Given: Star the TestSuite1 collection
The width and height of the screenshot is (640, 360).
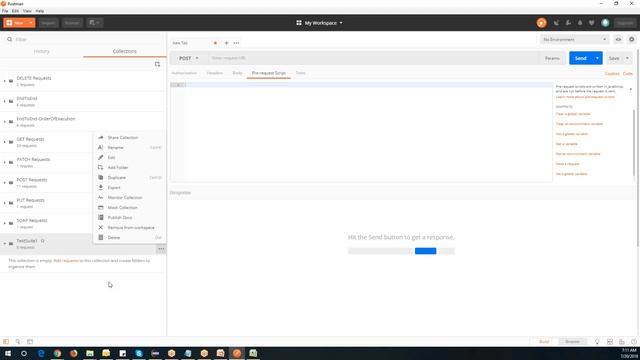Looking at the screenshot, I should (x=42, y=241).
